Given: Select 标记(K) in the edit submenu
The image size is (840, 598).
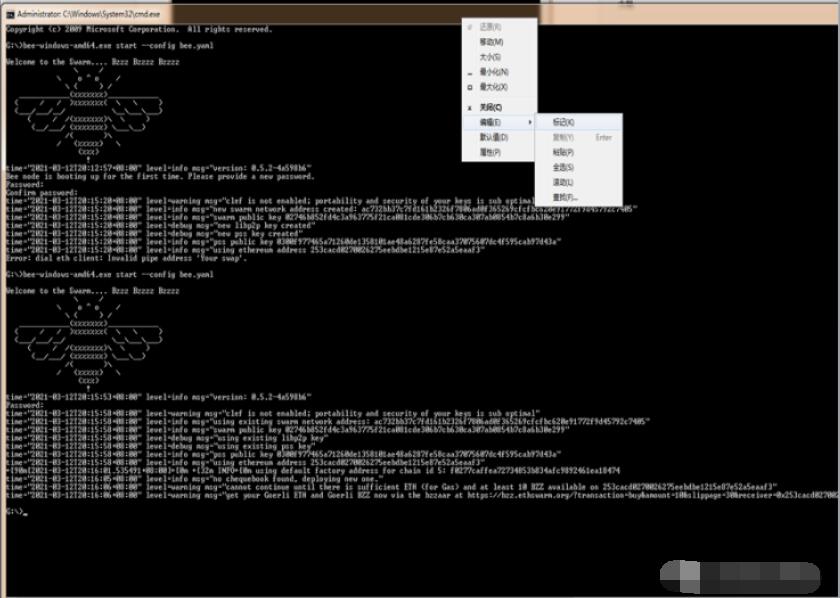Looking at the screenshot, I should click(564, 122).
